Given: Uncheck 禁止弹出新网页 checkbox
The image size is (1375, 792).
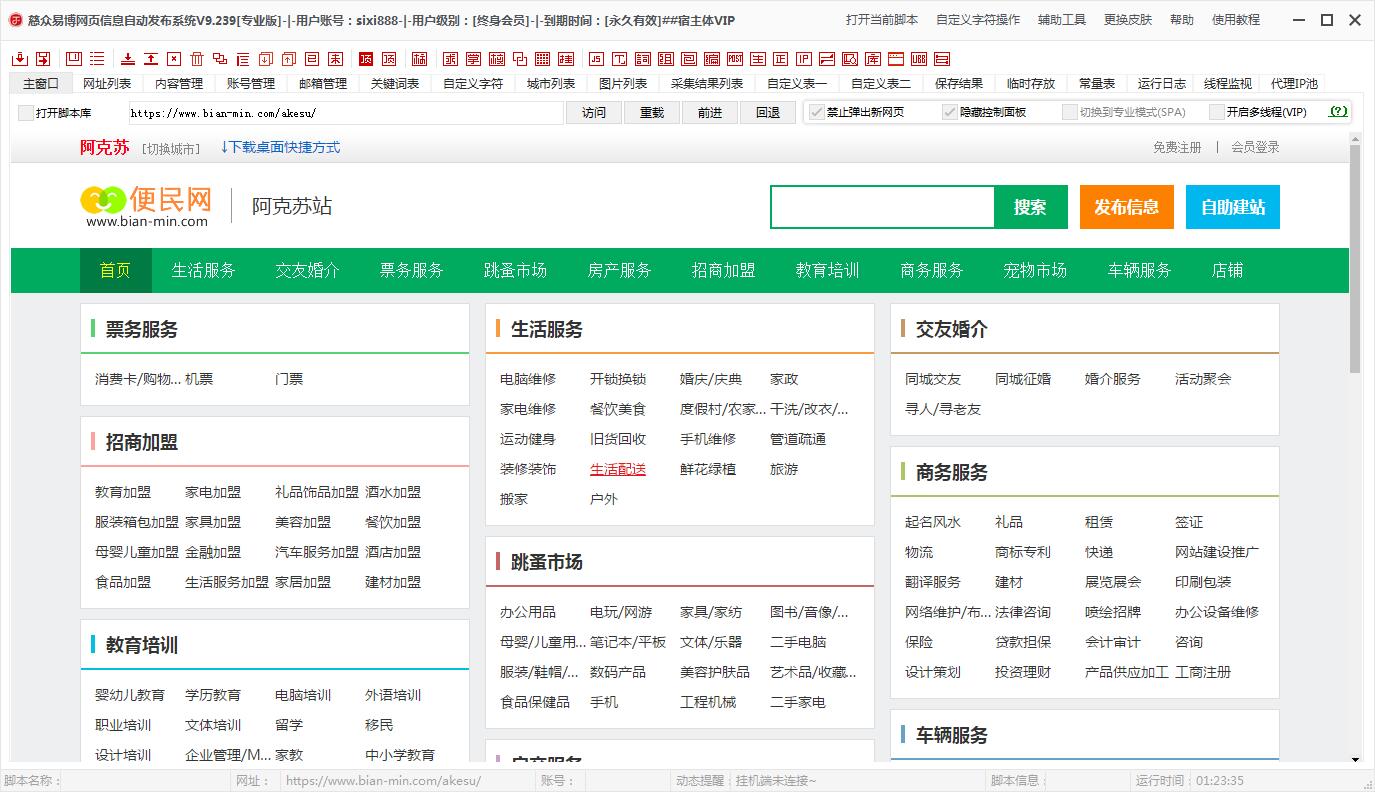Looking at the screenshot, I should pos(816,112).
